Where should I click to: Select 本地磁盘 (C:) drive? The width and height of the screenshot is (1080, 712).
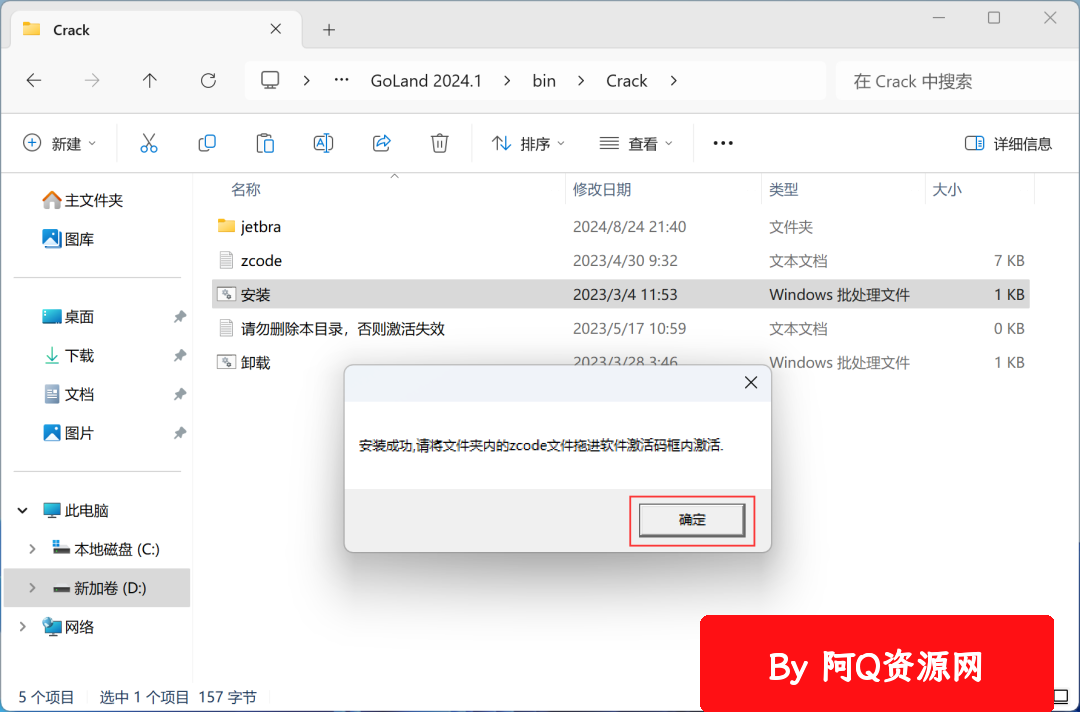106,549
